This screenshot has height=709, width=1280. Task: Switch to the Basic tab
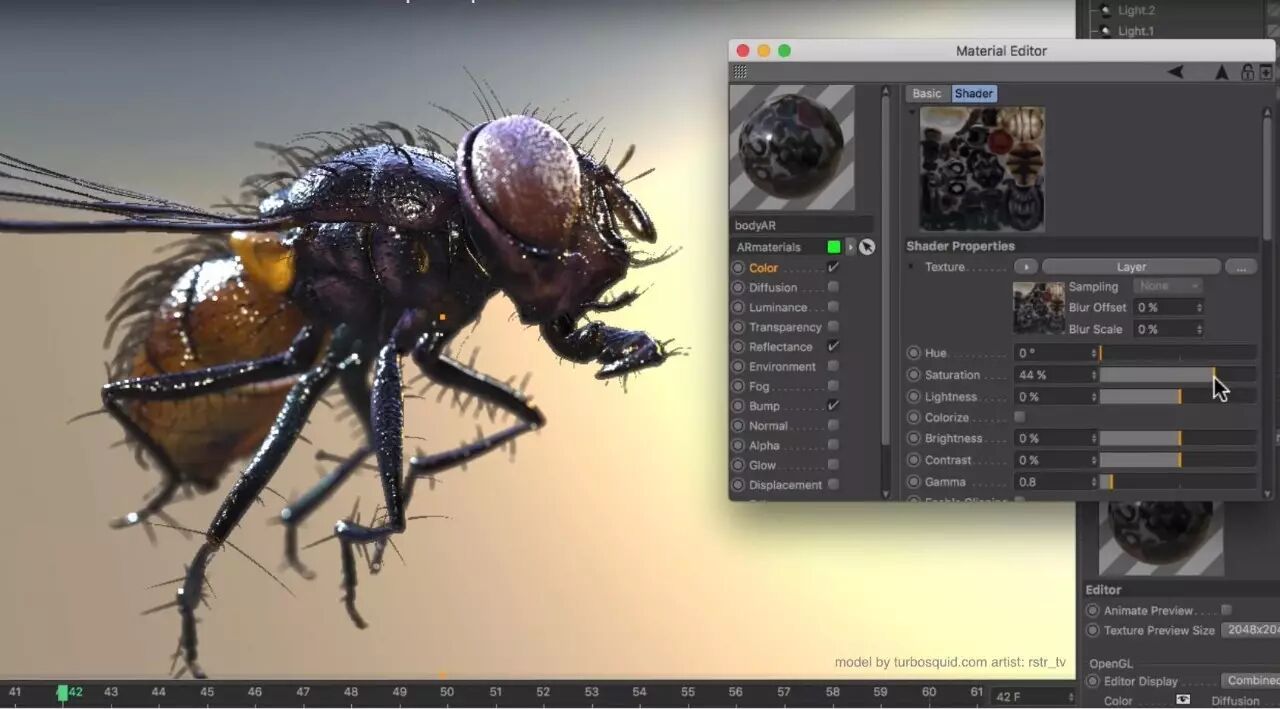coord(927,94)
